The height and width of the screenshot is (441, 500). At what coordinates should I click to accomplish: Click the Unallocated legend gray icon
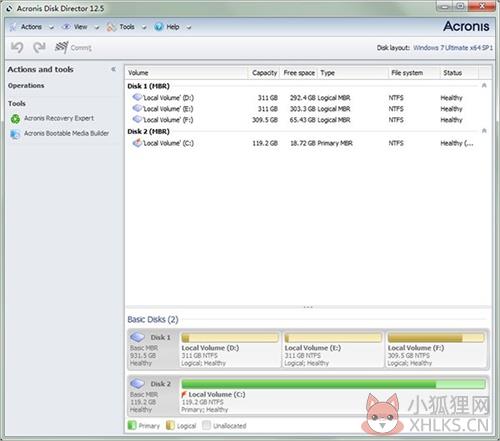[x=206, y=425]
